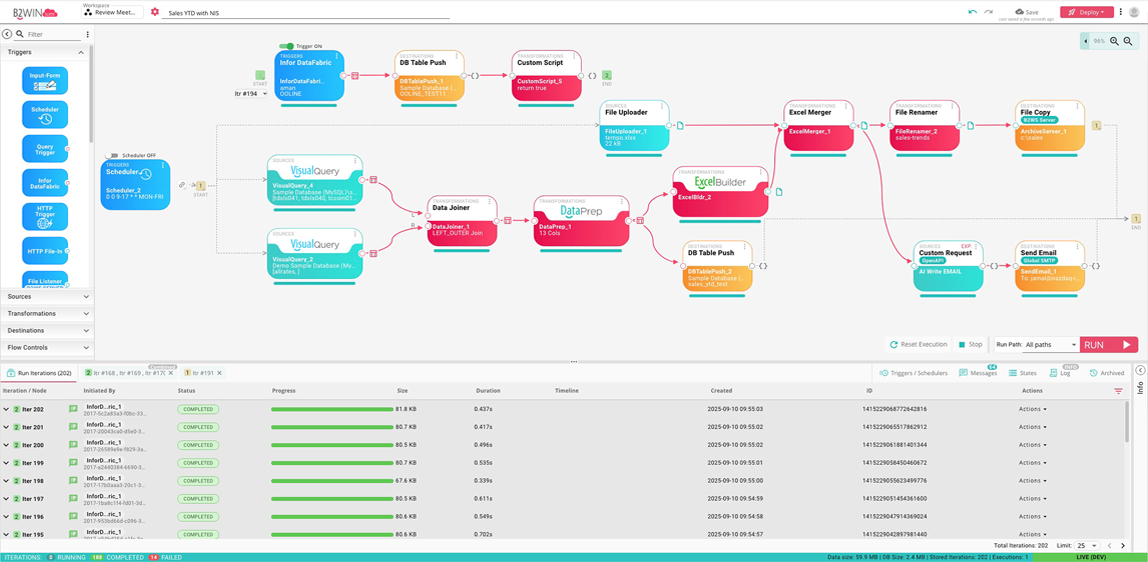1148x562 pixels.
Task: Open the Archived tab
Action: (x=1106, y=373)
